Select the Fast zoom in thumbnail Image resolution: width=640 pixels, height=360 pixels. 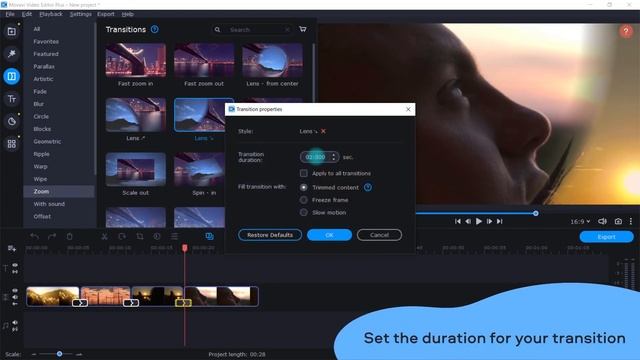coord(136,60)
